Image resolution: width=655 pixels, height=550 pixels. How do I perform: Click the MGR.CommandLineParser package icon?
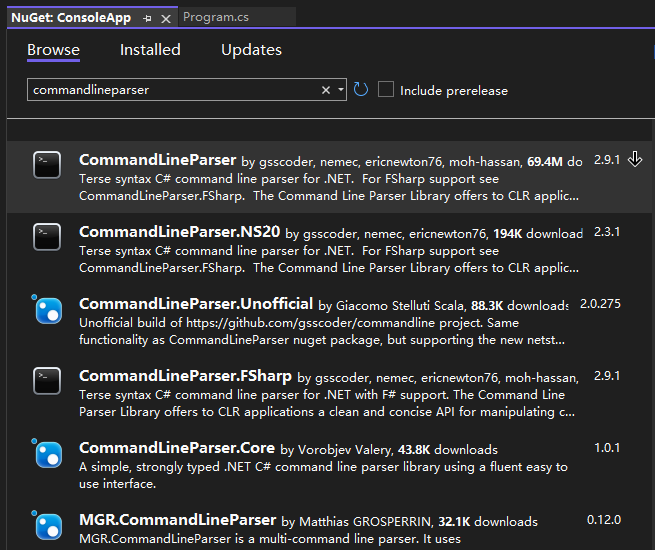[48, 525]
